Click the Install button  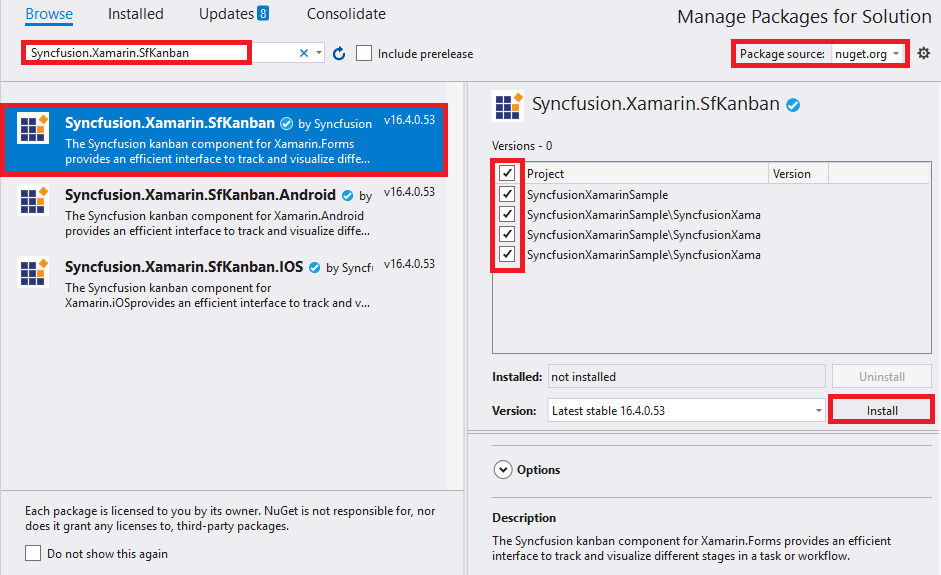(x=881, y=410)
